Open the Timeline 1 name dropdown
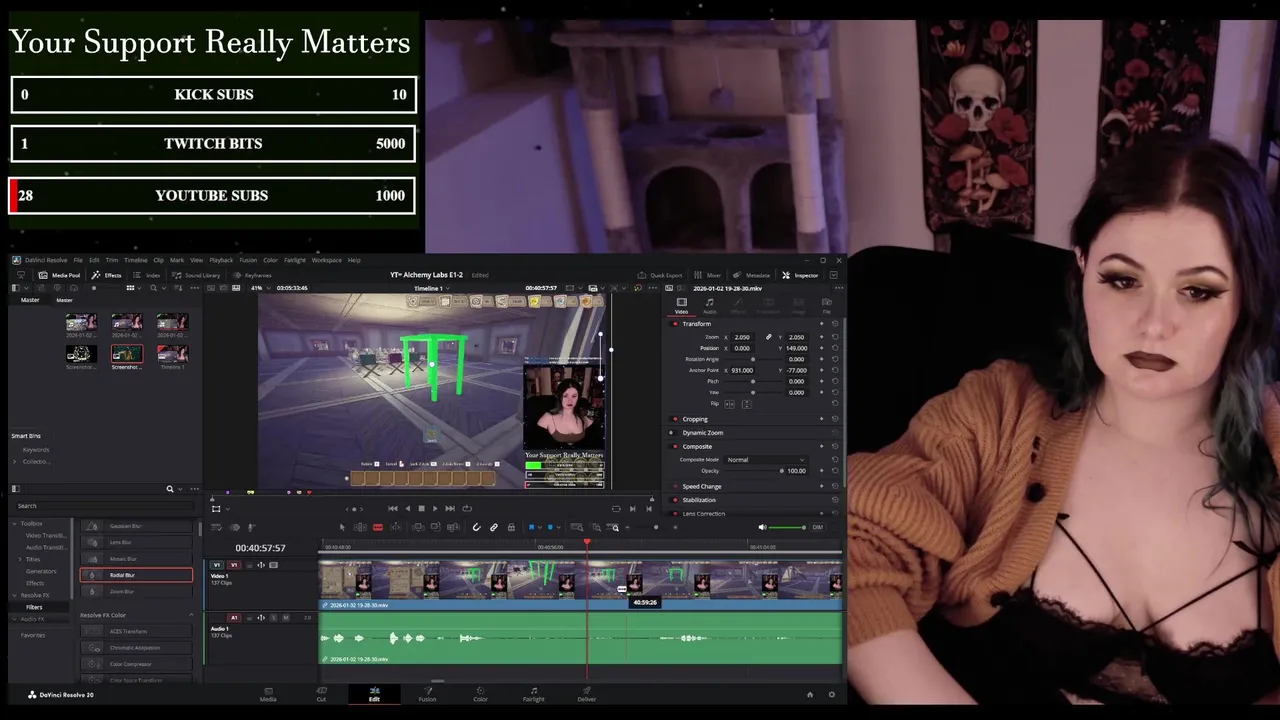This screenshot has width=1280, height=720. (x=432, y=288)
